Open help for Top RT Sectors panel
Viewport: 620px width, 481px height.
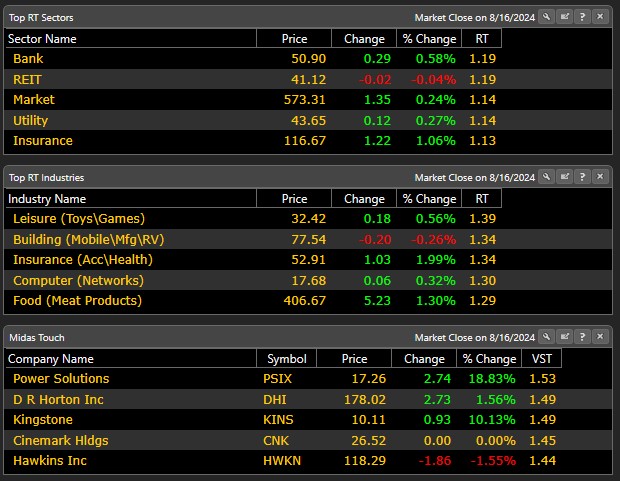[x=582, y=17]
